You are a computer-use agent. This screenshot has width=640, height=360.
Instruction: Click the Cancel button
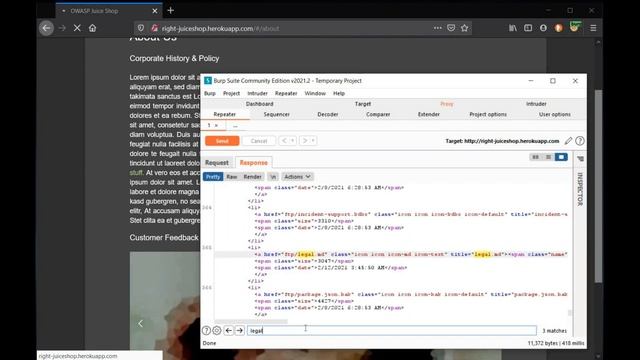point(259,141)
